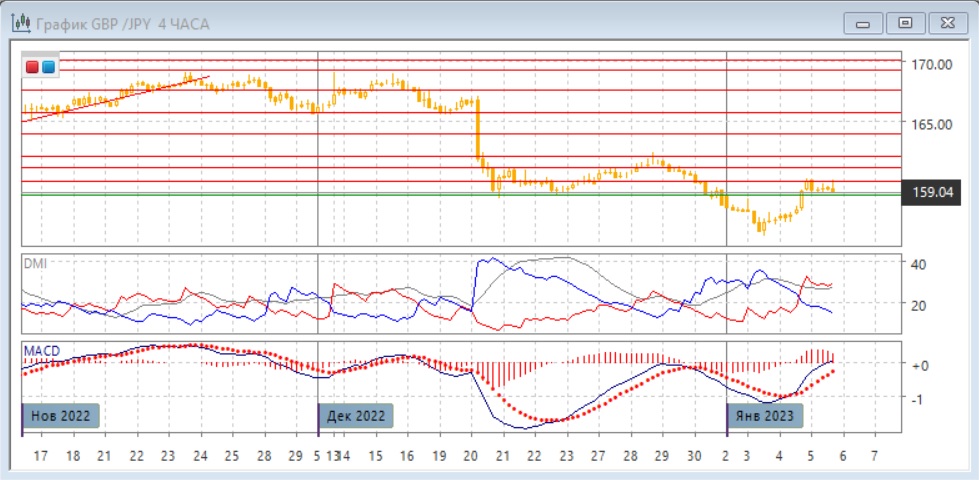Click date 20 on the time axis
This screenshot has height=480, width=979.
coord(471,456)
